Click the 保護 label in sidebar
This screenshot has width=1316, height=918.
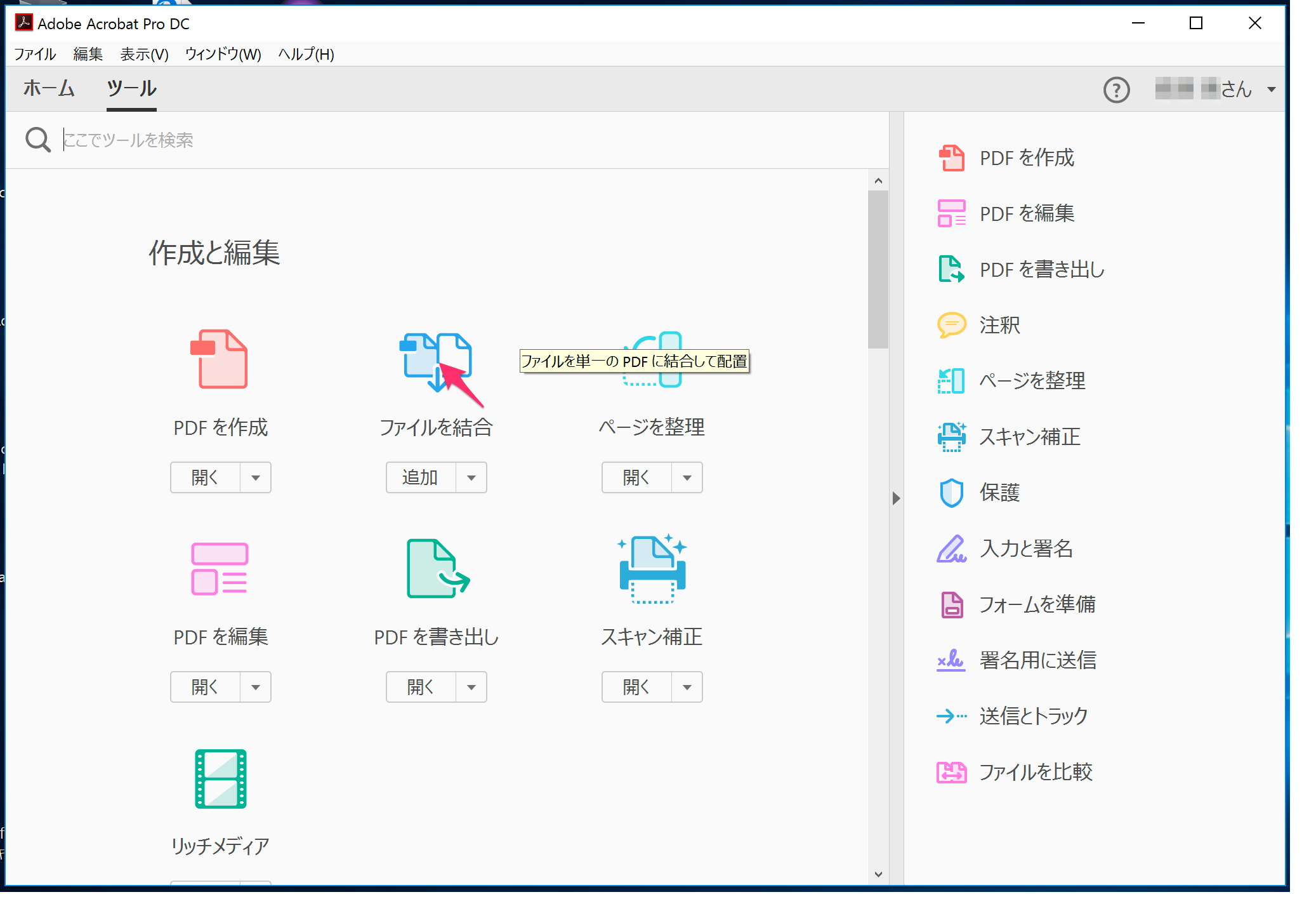click(x=1000, y=493)
